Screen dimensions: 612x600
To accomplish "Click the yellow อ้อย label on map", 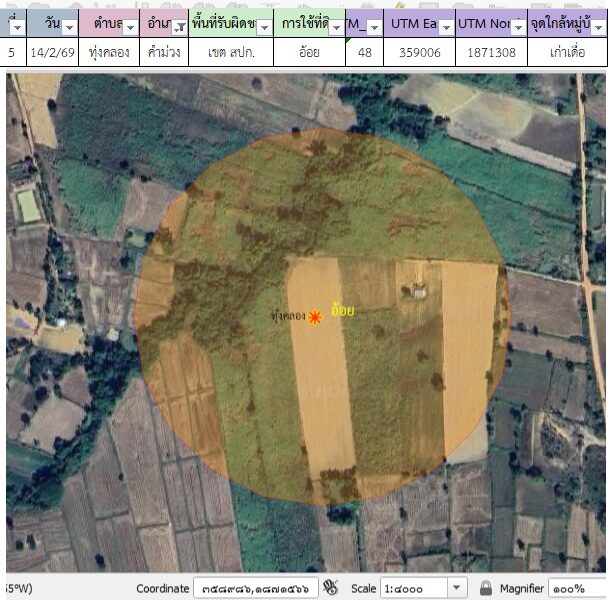I will pos(342,312).
